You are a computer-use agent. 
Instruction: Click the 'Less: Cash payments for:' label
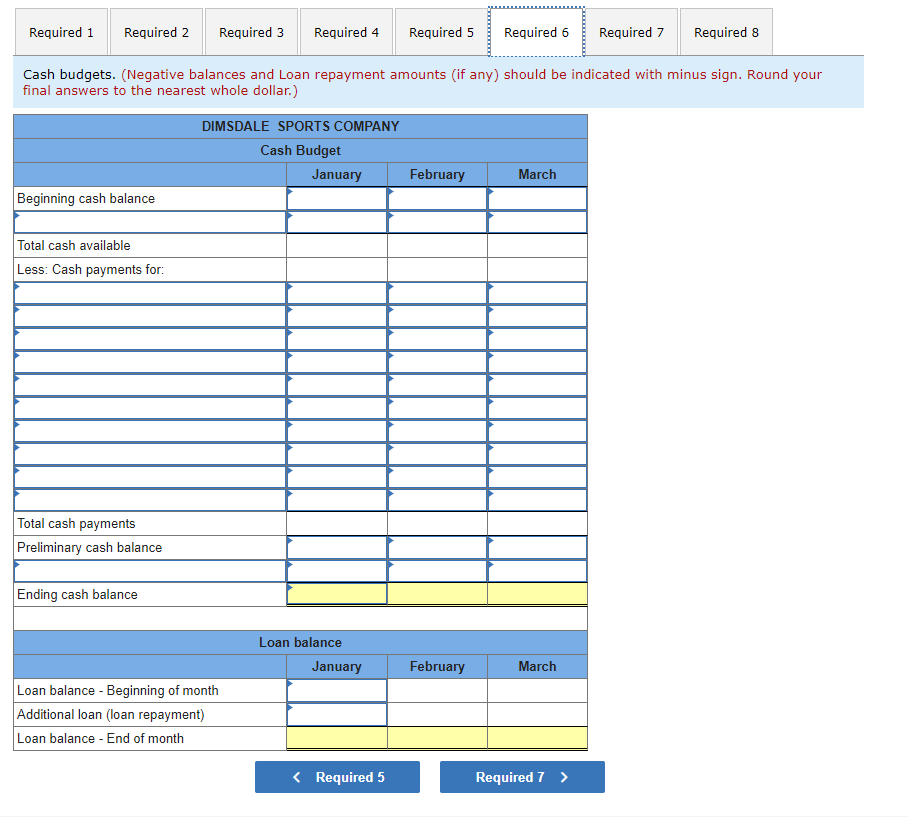(x=90, y=270)
